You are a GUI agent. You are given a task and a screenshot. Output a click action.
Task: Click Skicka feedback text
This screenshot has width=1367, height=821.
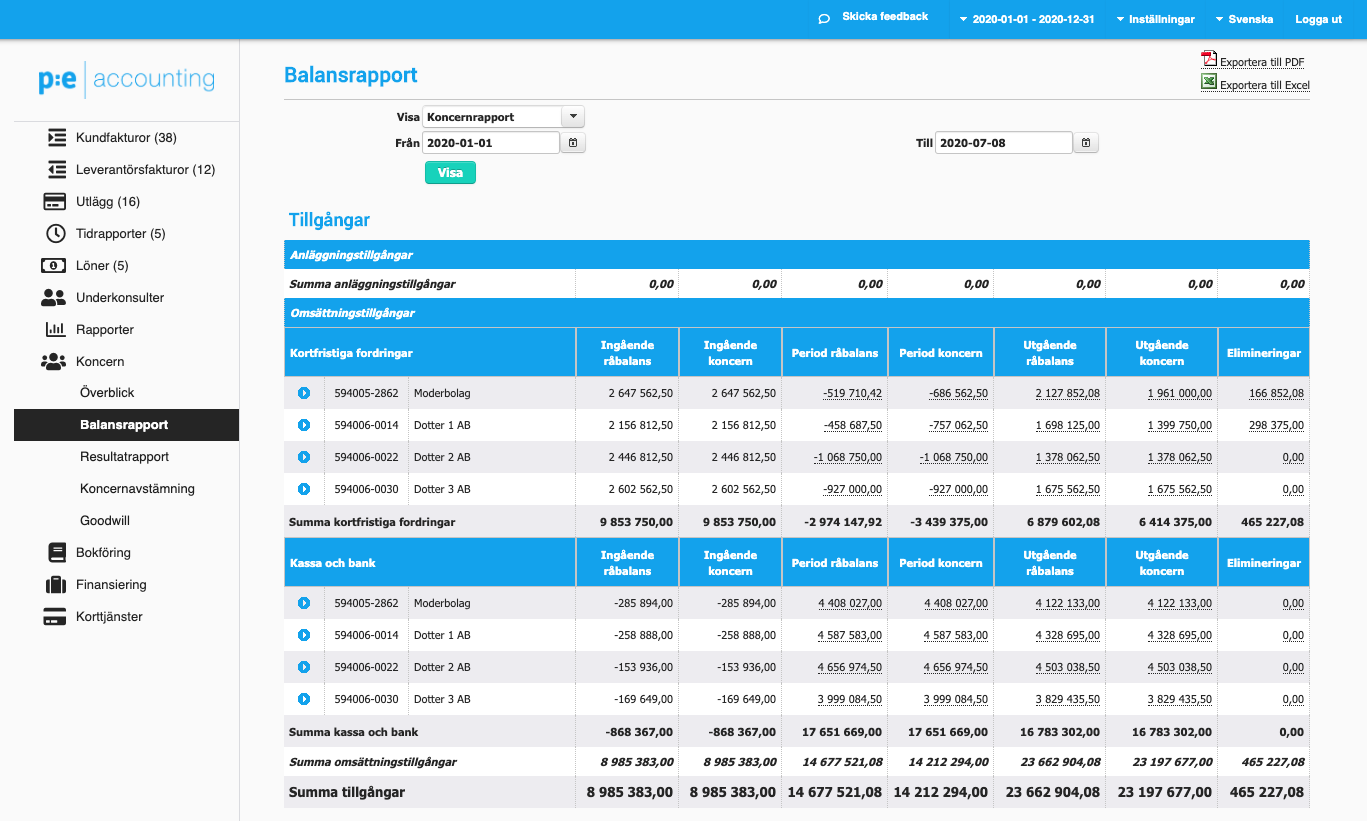tap(885, 17)
